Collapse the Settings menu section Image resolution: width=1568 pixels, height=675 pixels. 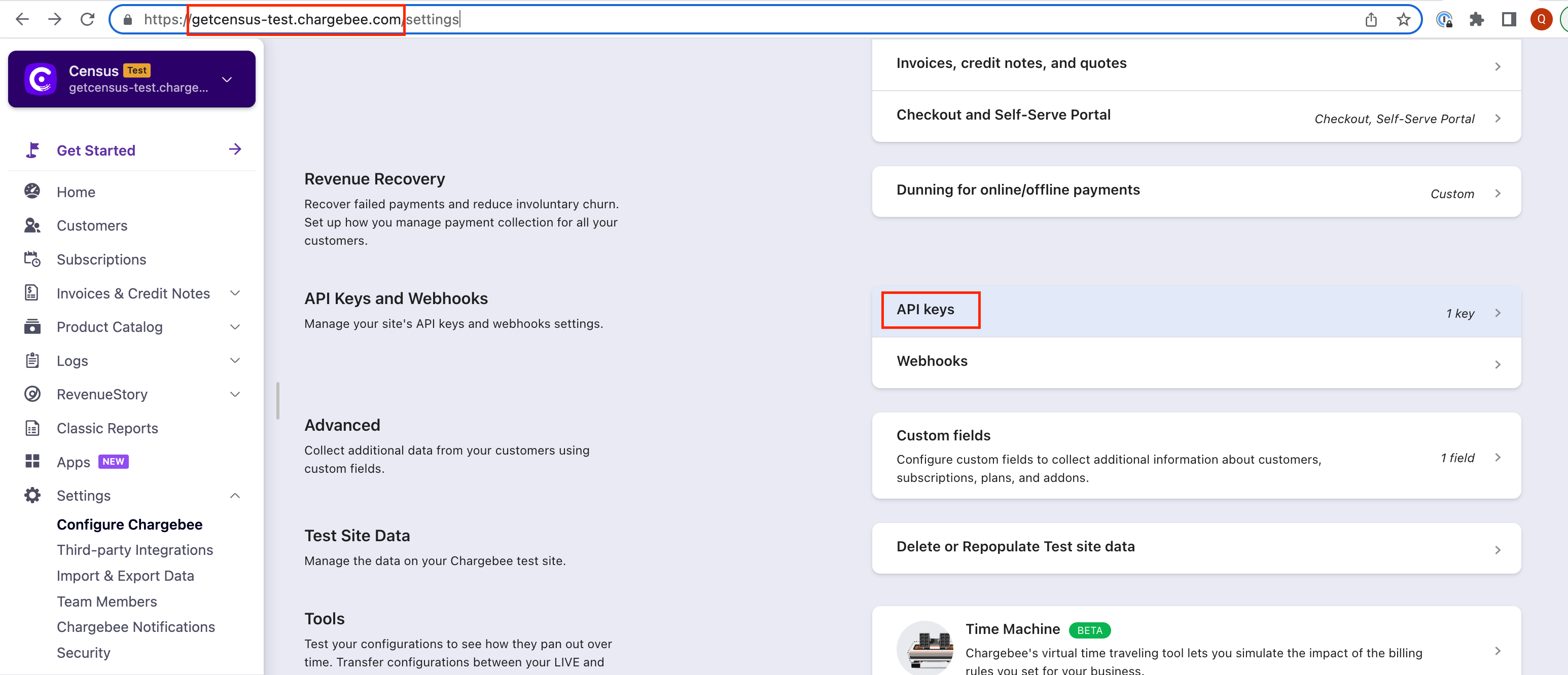pyautogui.click(x=235, y=496)
